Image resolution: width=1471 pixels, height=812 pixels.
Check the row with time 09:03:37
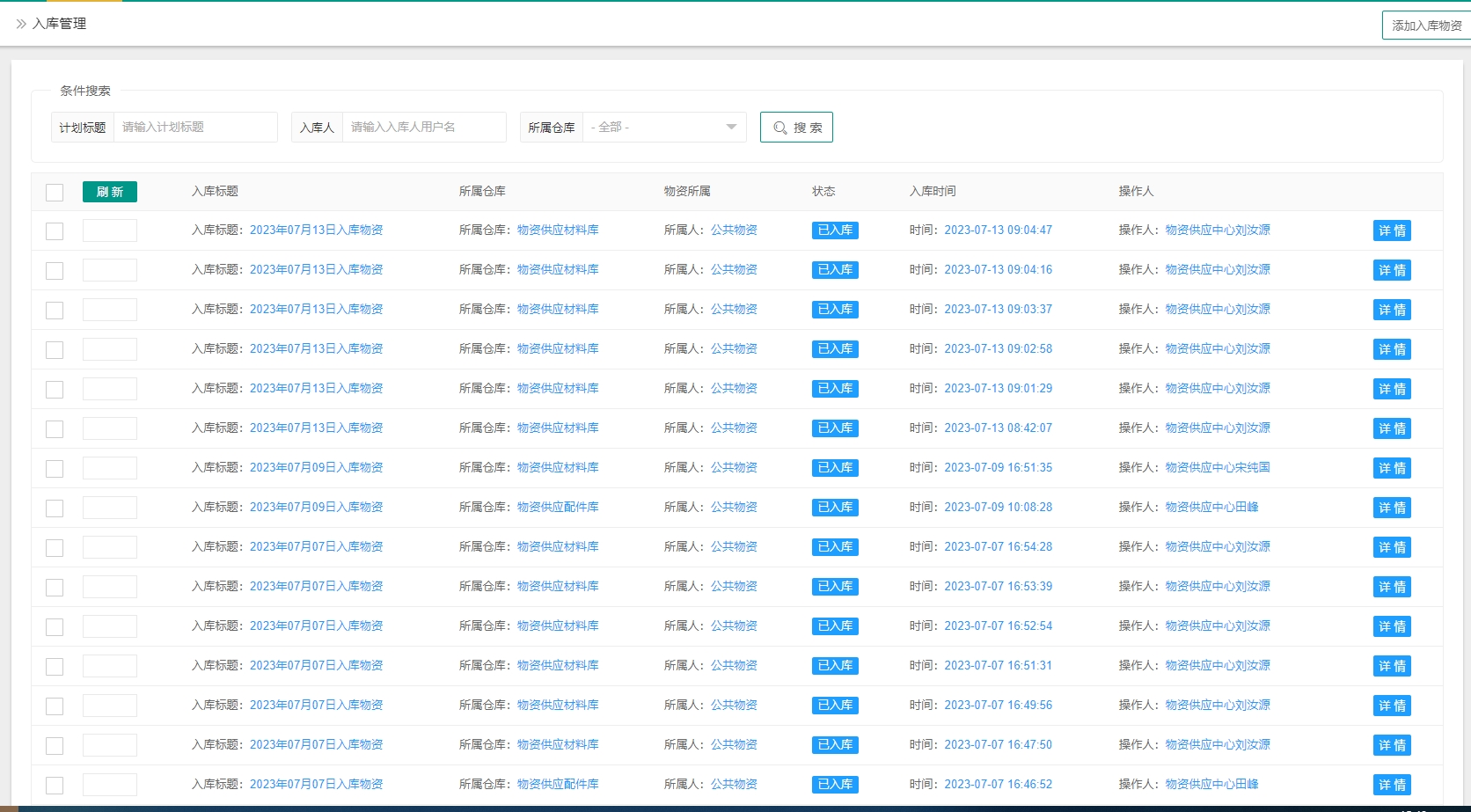(x=55, y=311)
